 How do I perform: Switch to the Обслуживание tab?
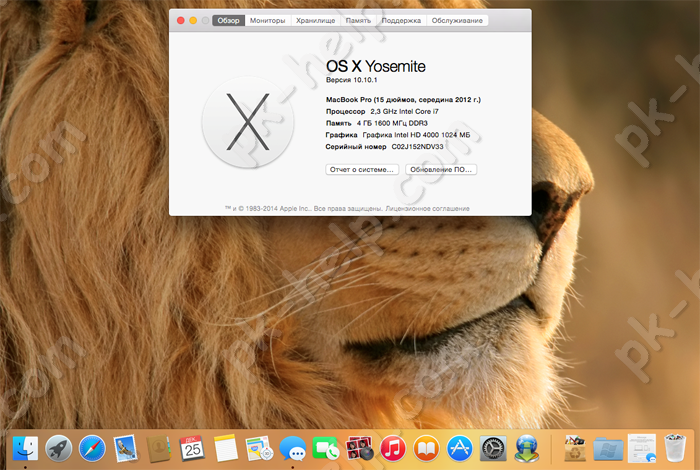(x=457, y=21)
